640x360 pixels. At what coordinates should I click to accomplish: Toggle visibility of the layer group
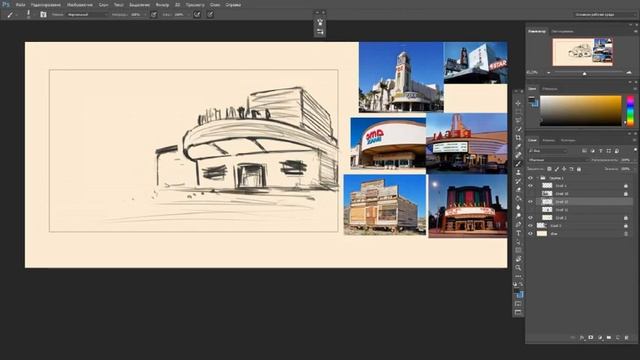[530, 178]
